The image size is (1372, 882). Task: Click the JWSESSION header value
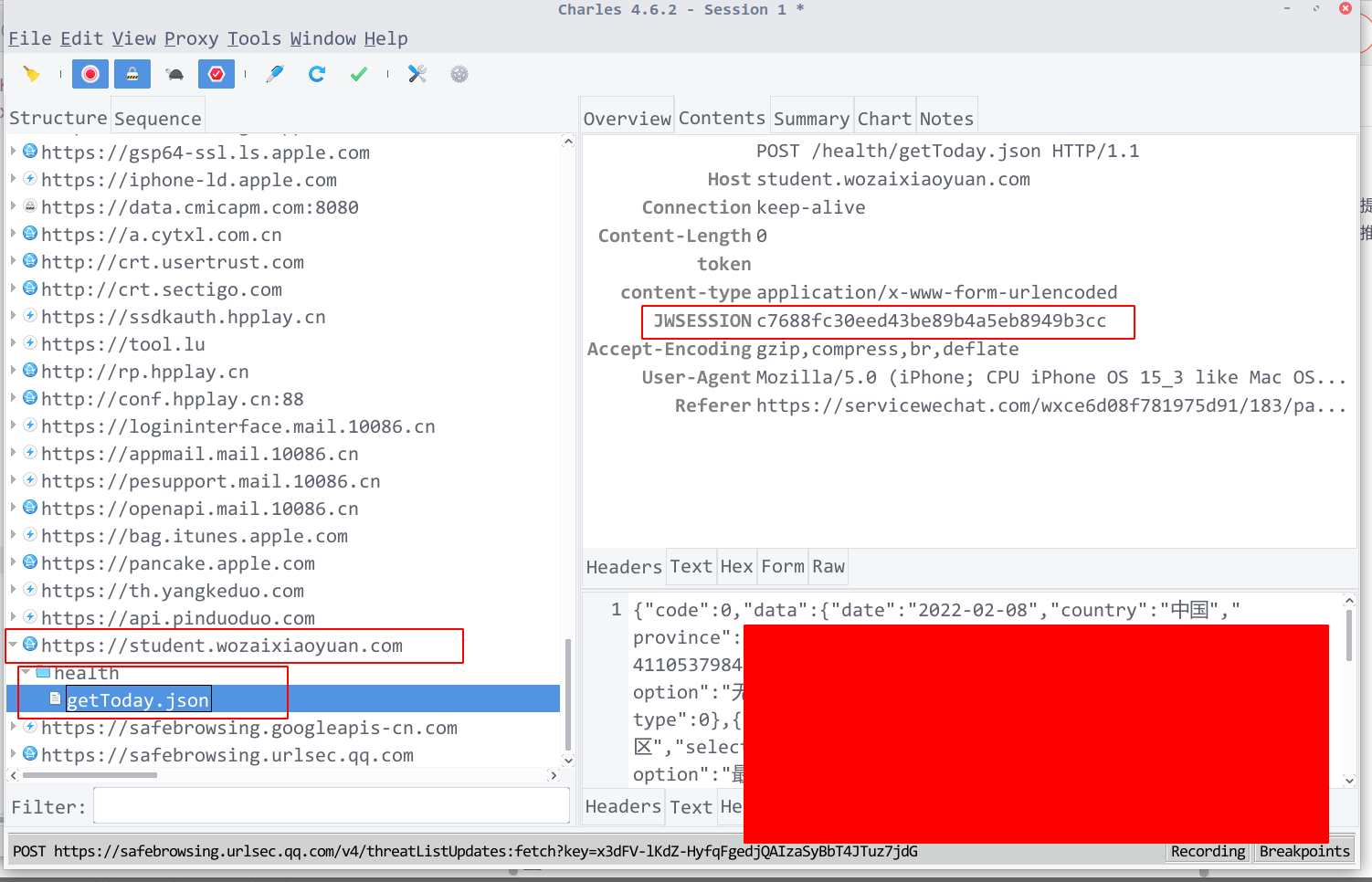click(931, 320)
